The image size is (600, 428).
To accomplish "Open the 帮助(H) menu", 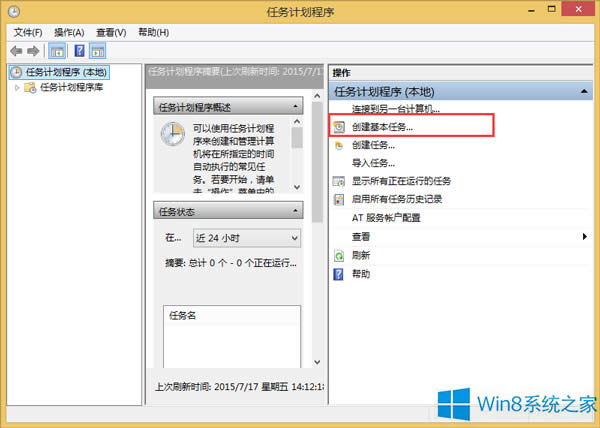I will pos(153,33).
